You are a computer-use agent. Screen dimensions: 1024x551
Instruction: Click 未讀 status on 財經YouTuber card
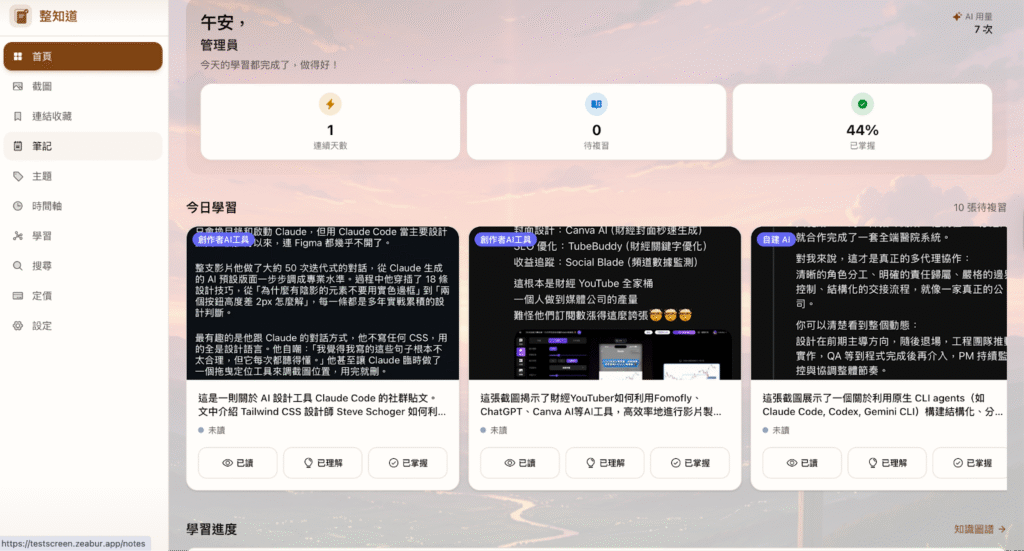494,430
